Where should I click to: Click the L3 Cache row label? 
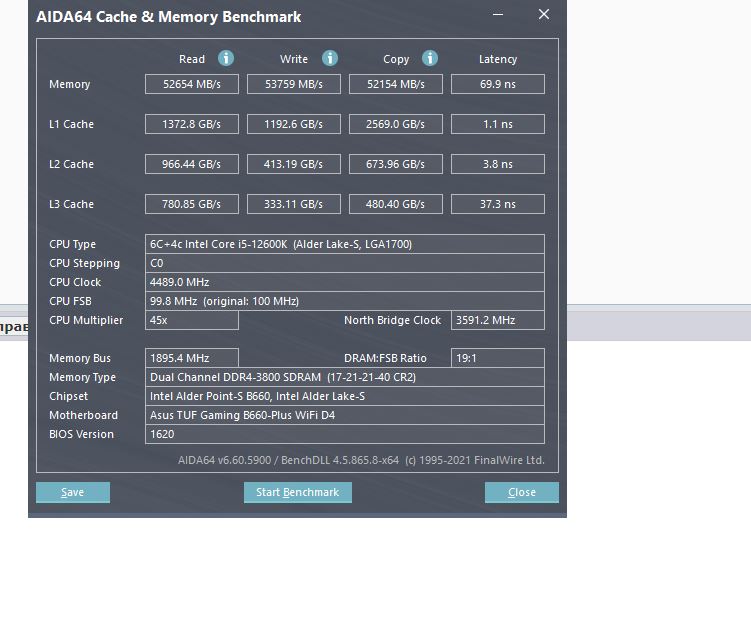tap(71, 204)
